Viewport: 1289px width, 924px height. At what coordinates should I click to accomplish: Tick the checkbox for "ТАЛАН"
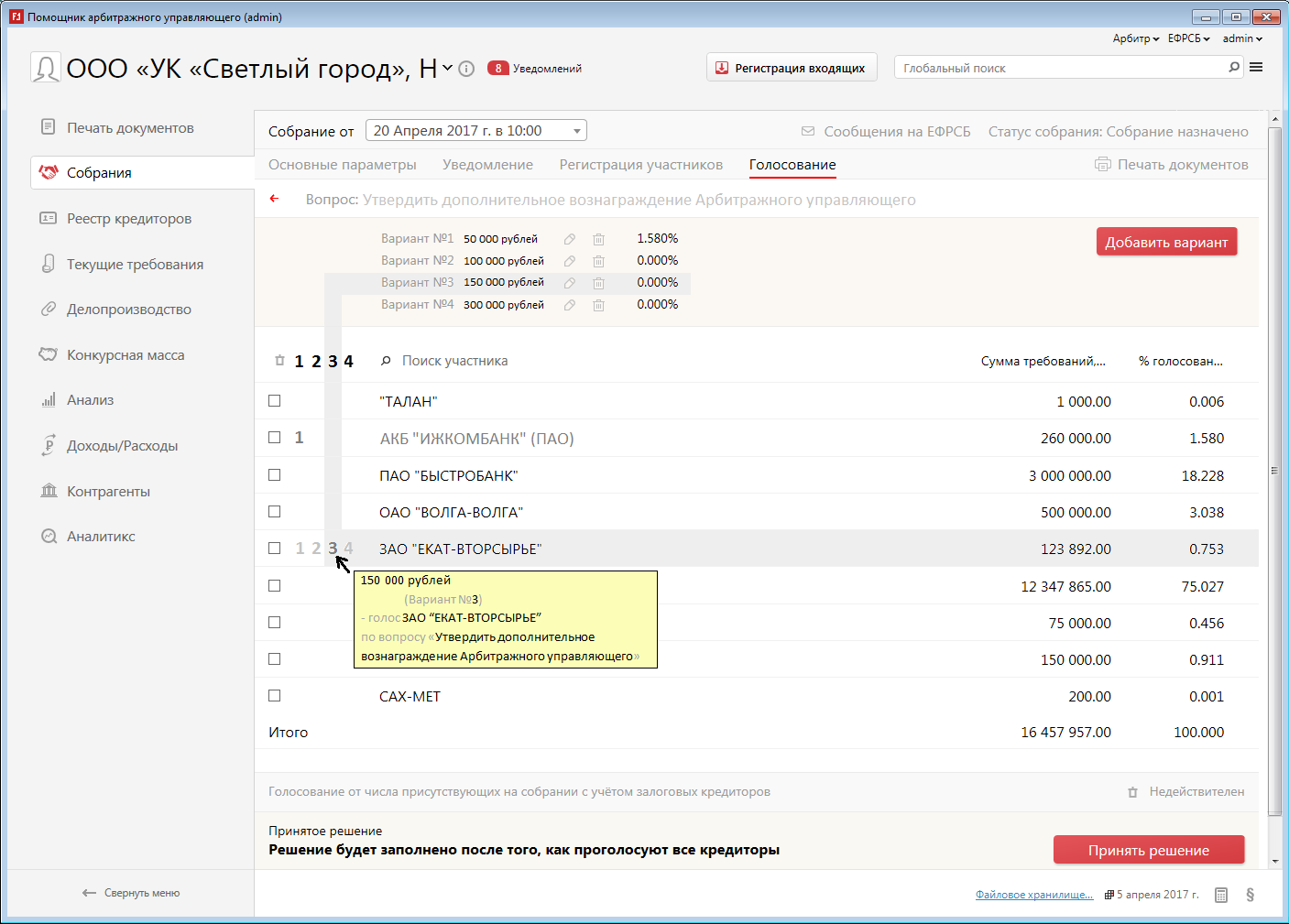coord(274,401)
